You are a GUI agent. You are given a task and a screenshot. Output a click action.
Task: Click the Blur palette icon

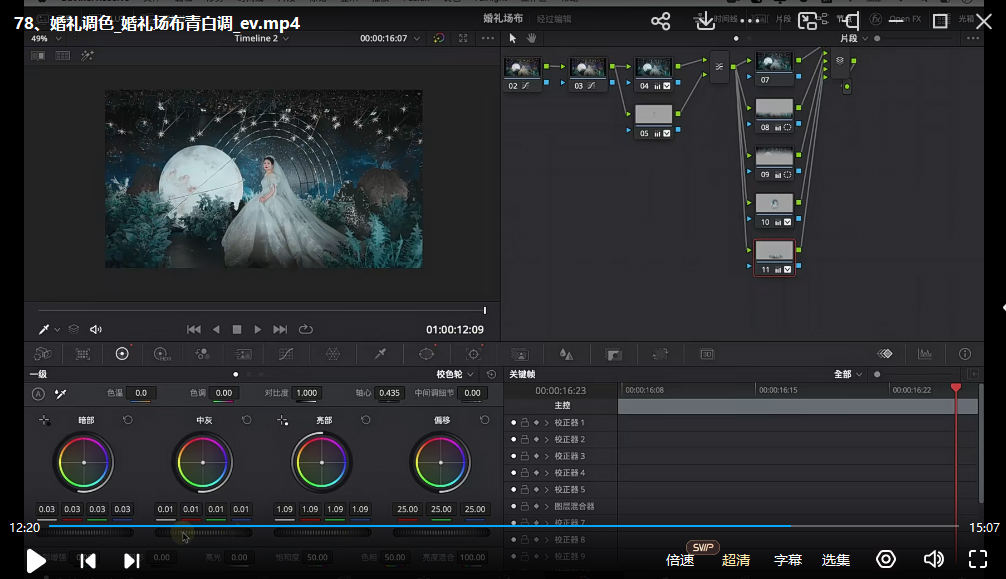click(566, 354)
